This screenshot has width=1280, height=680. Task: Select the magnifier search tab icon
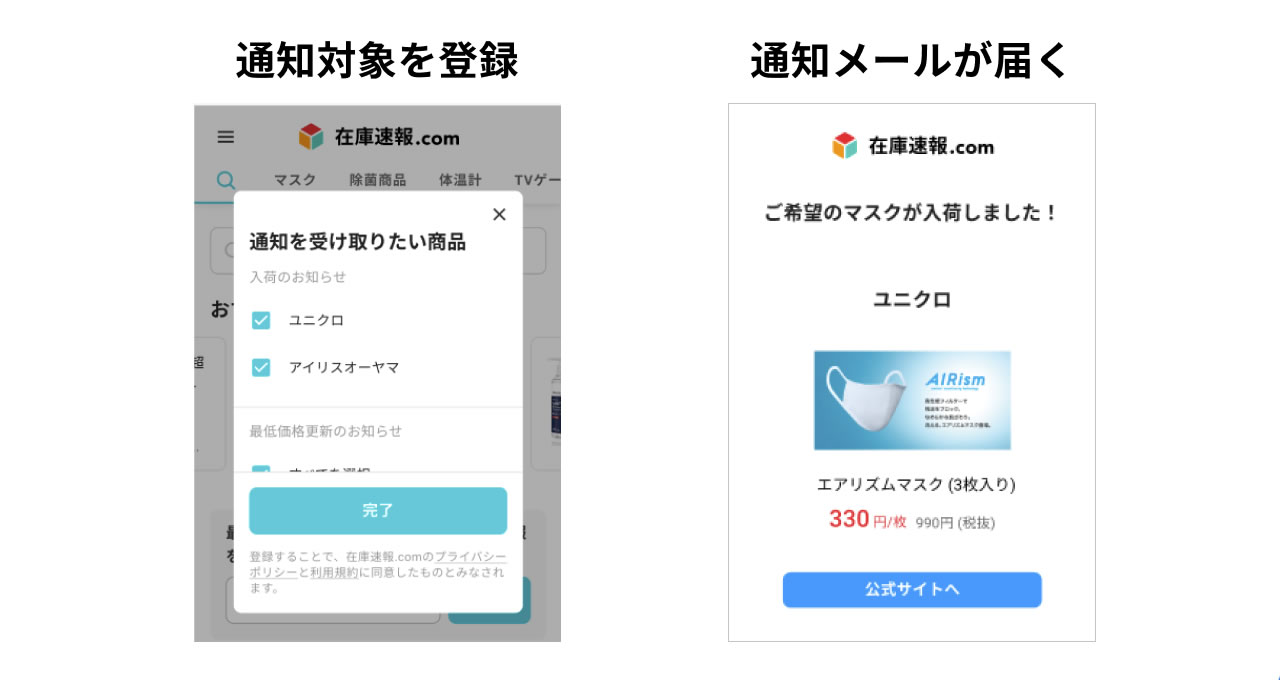226,181
